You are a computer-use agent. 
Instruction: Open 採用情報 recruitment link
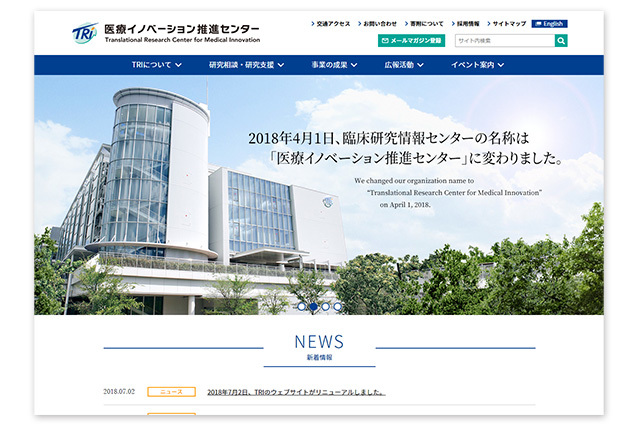[466, 24]
